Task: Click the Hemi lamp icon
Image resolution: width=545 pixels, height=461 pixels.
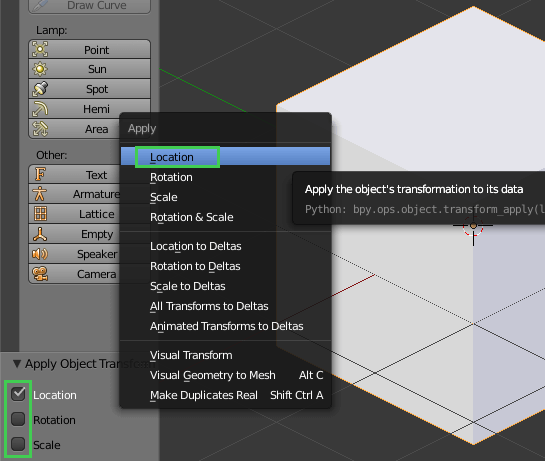Action: click(x=40, y=109)
